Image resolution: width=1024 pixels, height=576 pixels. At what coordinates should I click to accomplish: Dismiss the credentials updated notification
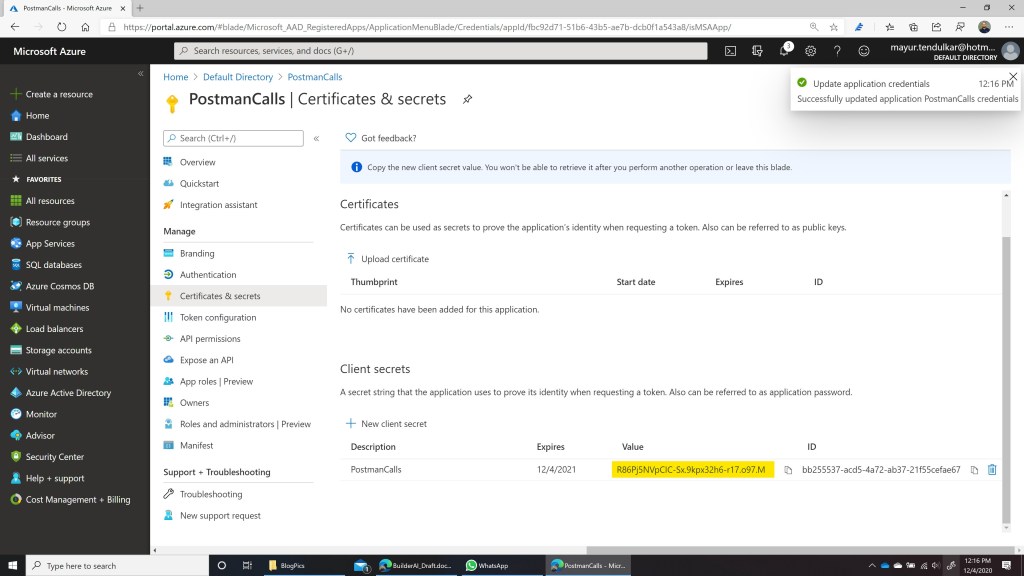tap(1013, 77)
